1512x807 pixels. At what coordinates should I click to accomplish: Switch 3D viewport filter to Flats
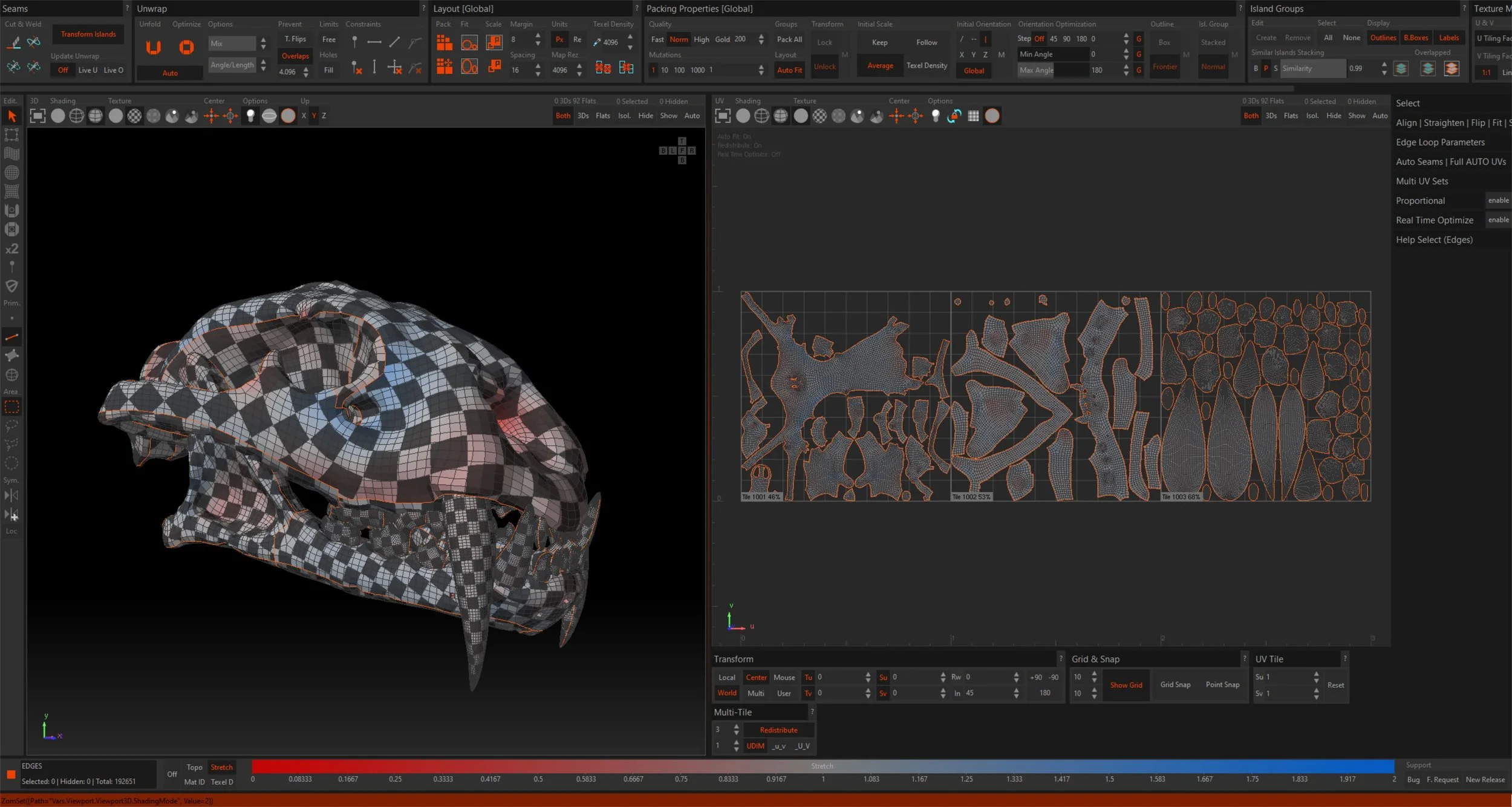[x=602, y=116]
